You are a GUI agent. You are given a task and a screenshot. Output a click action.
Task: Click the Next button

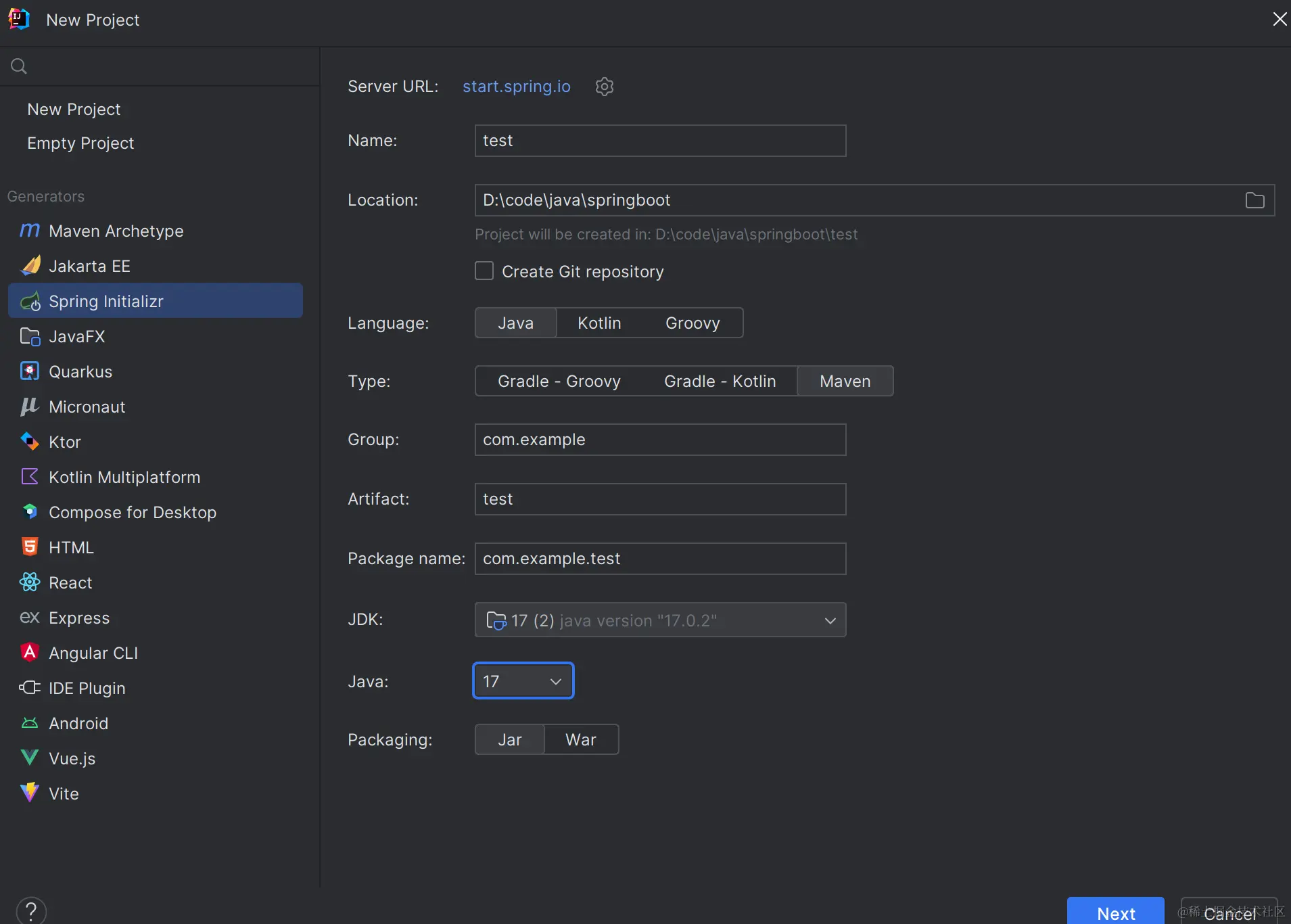pyautogui.click(x=1116, y=911)
